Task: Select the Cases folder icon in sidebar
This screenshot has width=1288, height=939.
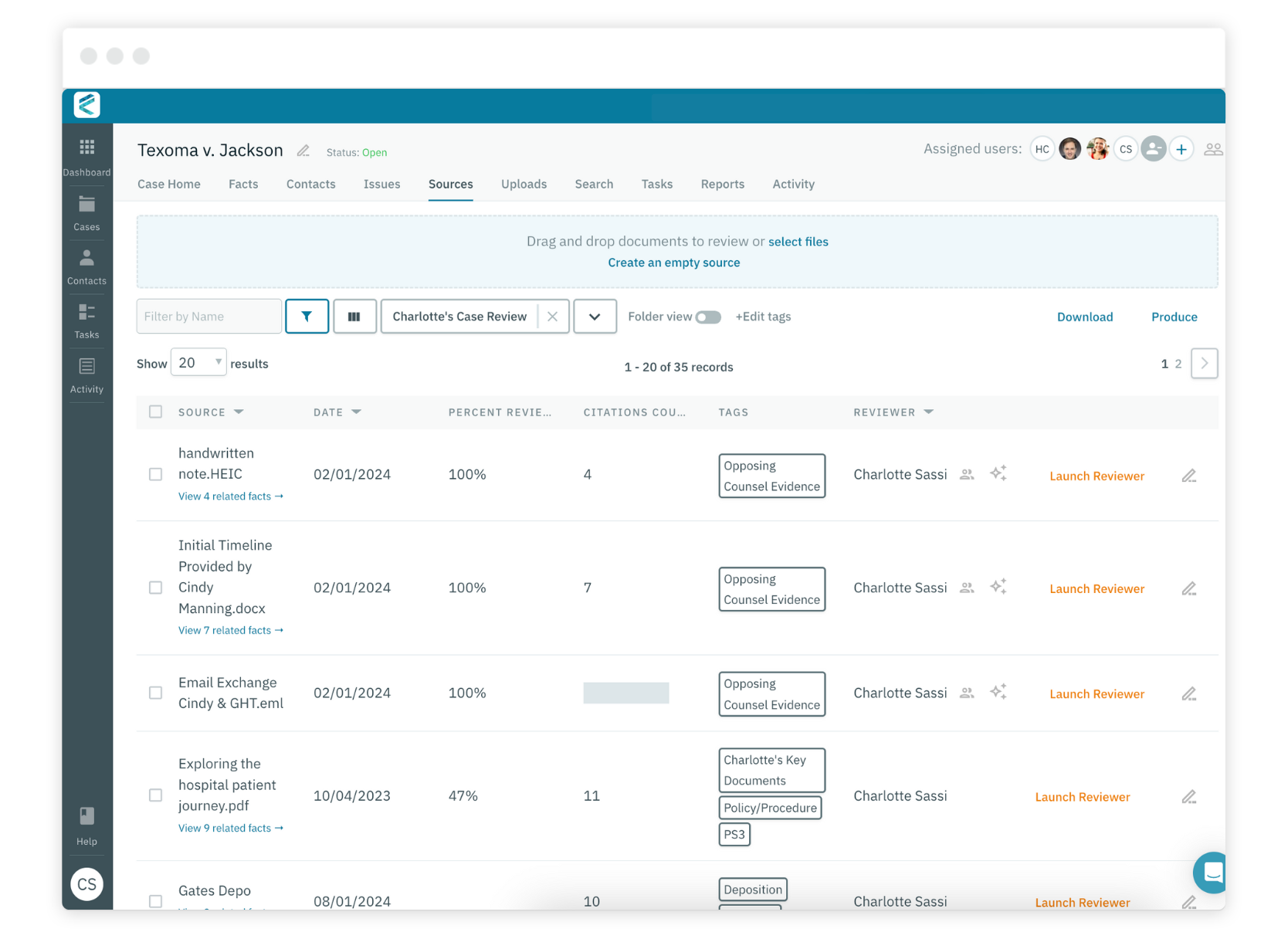Action: (86, 204)
